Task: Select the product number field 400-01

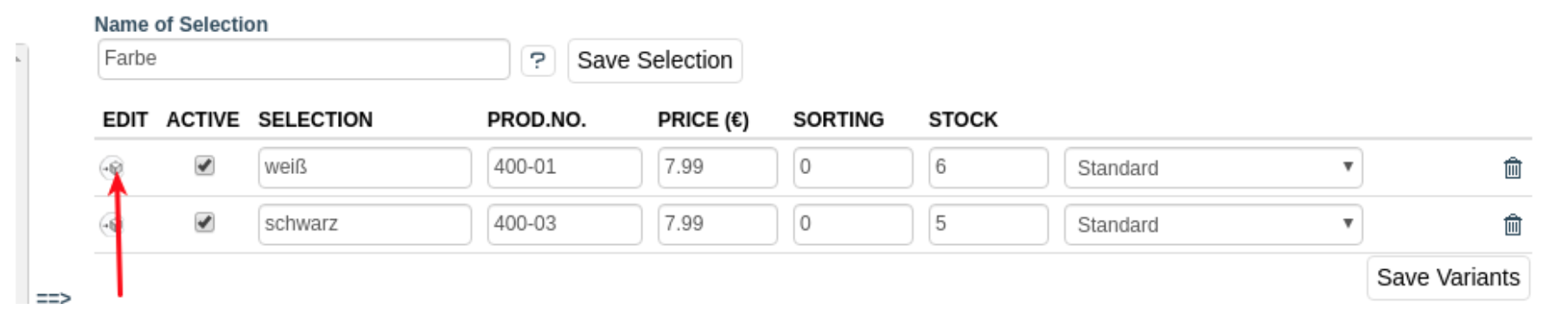Action: pyautogui.click(x=564, y=167)
